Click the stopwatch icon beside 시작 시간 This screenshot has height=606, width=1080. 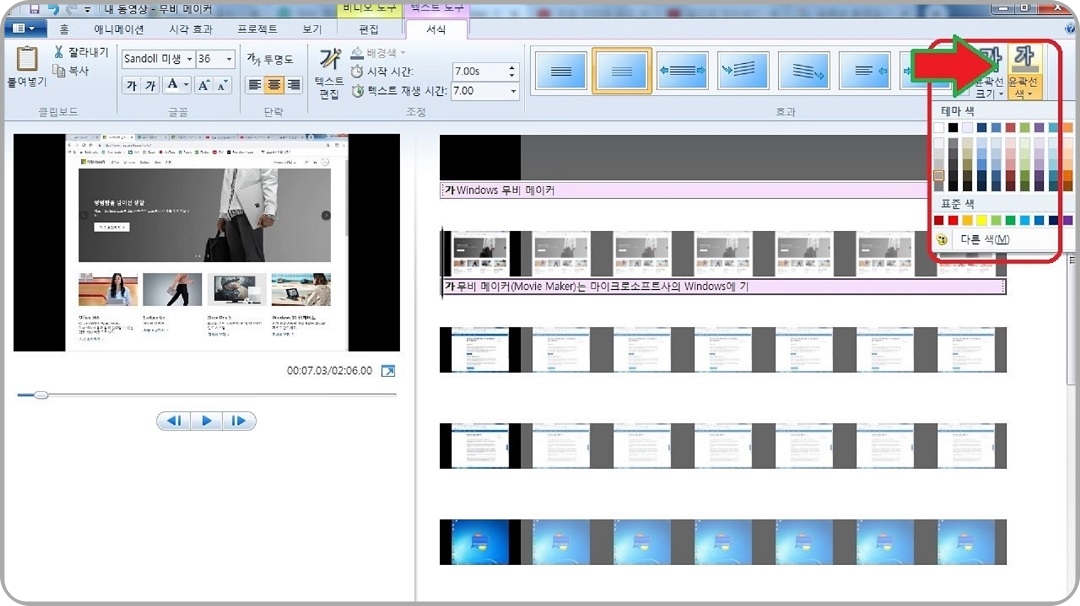coord(357,72)
